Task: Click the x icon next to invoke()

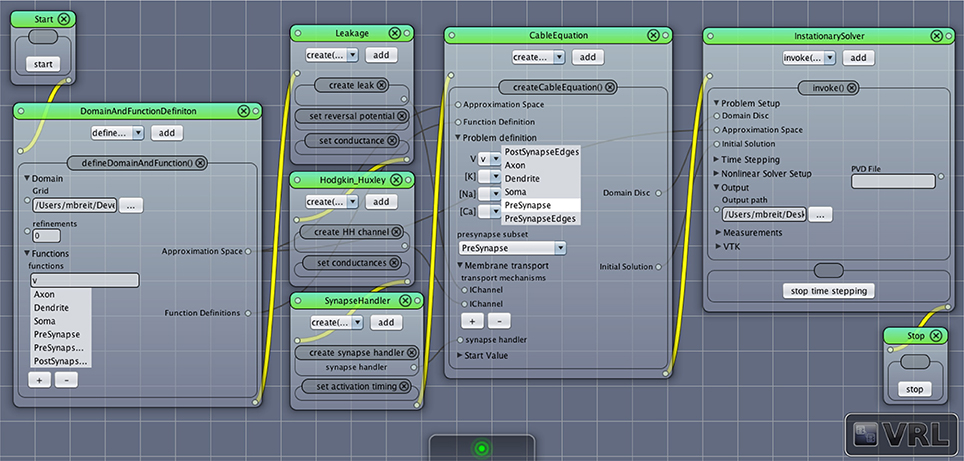Action: [x=851, y=87]
